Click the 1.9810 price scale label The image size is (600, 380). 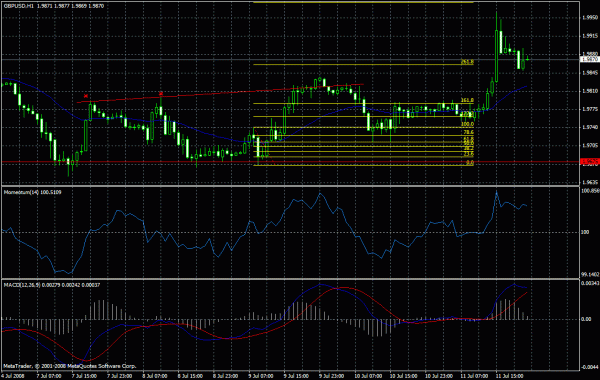coord(590,91)
